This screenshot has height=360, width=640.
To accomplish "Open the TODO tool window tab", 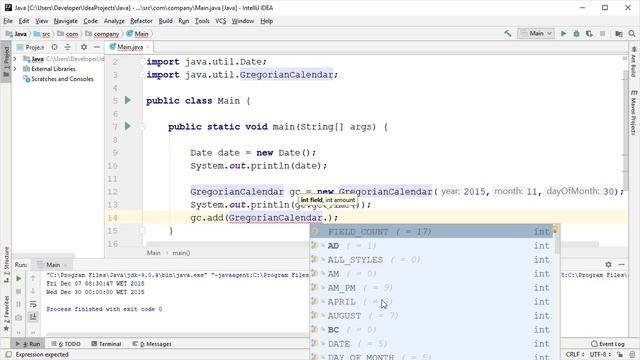I will pos(66,344).
